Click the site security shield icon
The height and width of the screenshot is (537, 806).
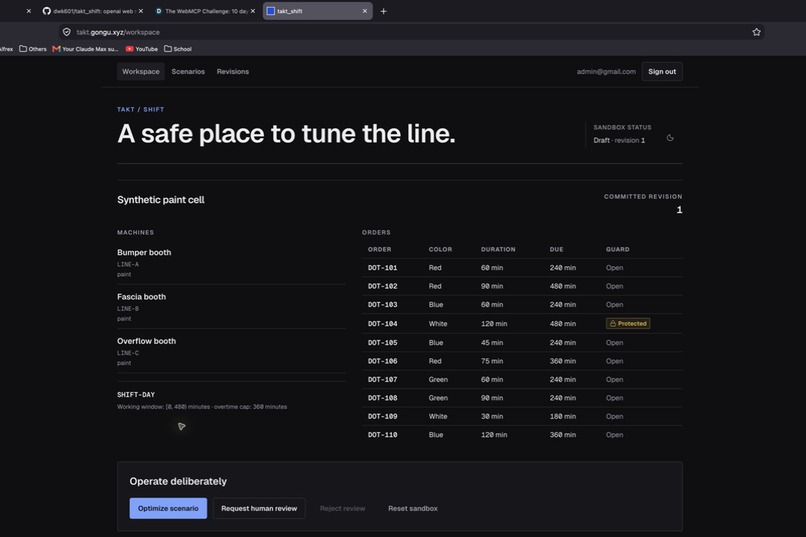(x=67, y=32)
